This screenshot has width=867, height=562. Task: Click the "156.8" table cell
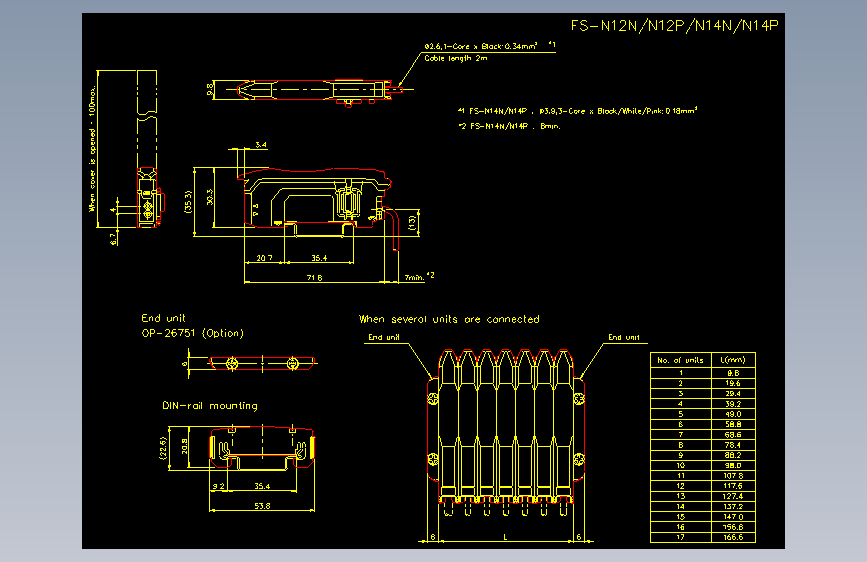tap(733, 527)
